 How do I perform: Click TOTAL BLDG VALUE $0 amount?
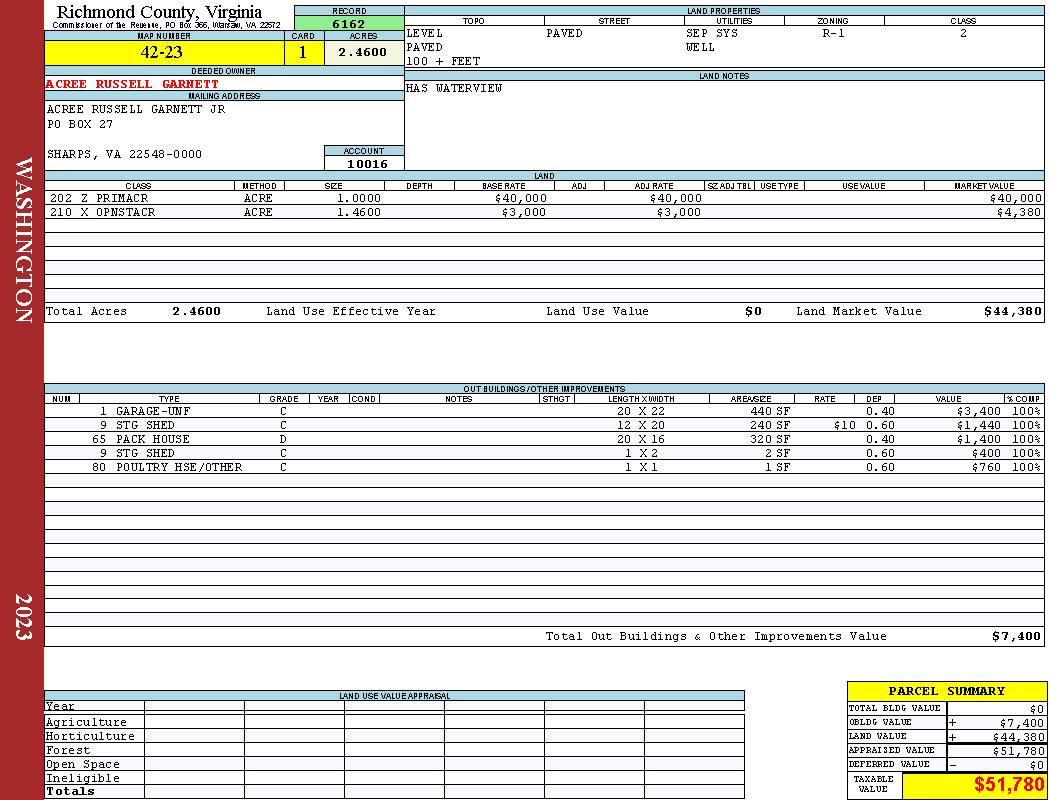tap(1037, 709)
